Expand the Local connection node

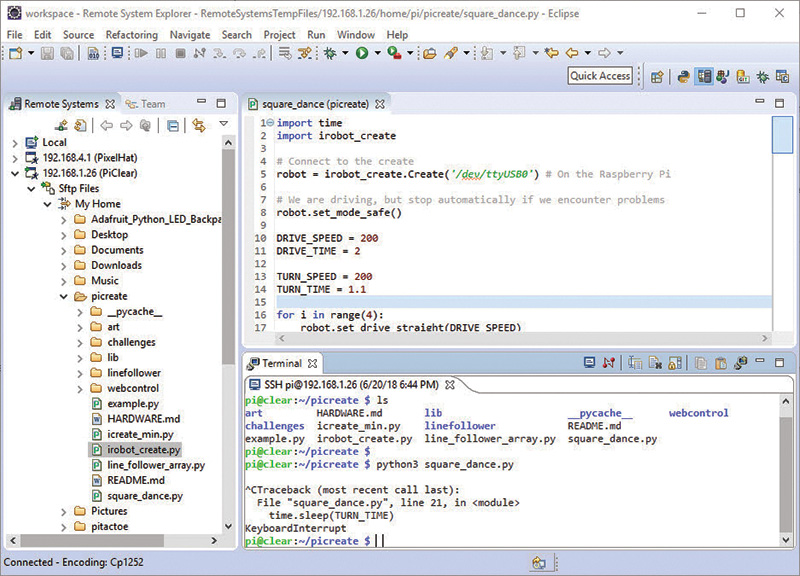(x=15, y=143)
